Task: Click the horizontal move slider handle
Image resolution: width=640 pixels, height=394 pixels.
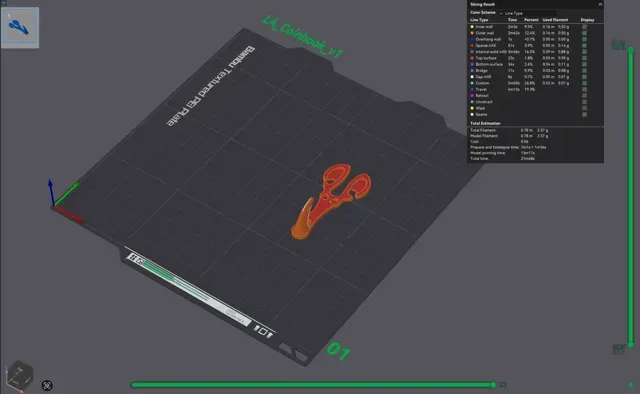Action: [x=493, y=385]
